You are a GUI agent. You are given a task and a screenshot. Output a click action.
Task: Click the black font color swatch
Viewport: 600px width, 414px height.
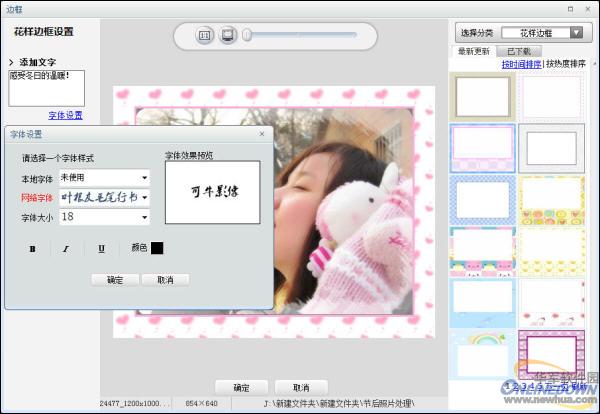click(x=157, y=248)
